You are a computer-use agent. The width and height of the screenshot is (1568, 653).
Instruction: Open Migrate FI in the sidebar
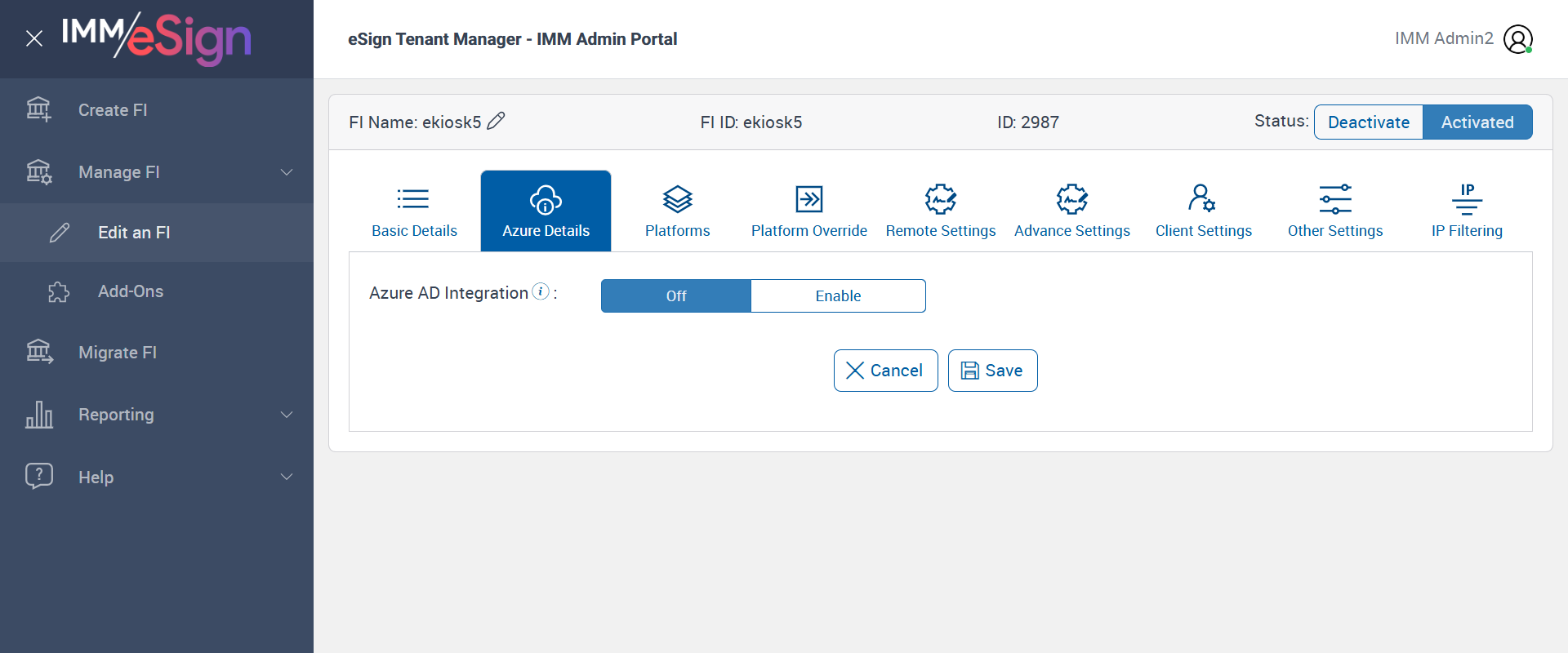tap(157, 353)
